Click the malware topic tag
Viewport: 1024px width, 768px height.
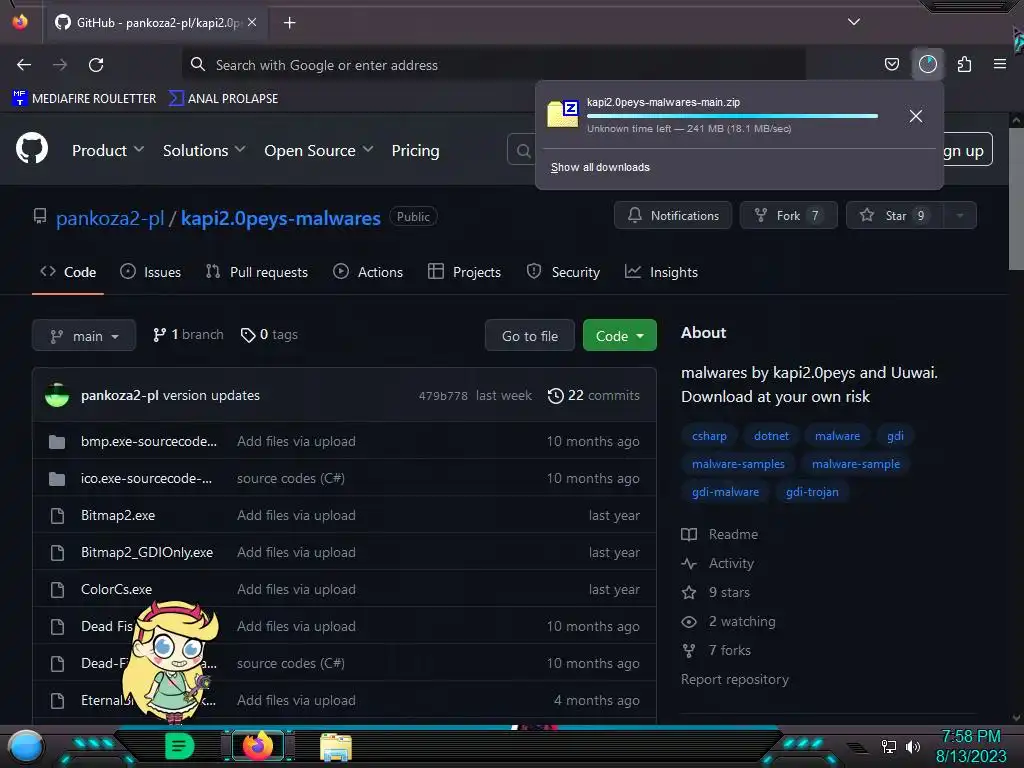click(x=837, y=436)
